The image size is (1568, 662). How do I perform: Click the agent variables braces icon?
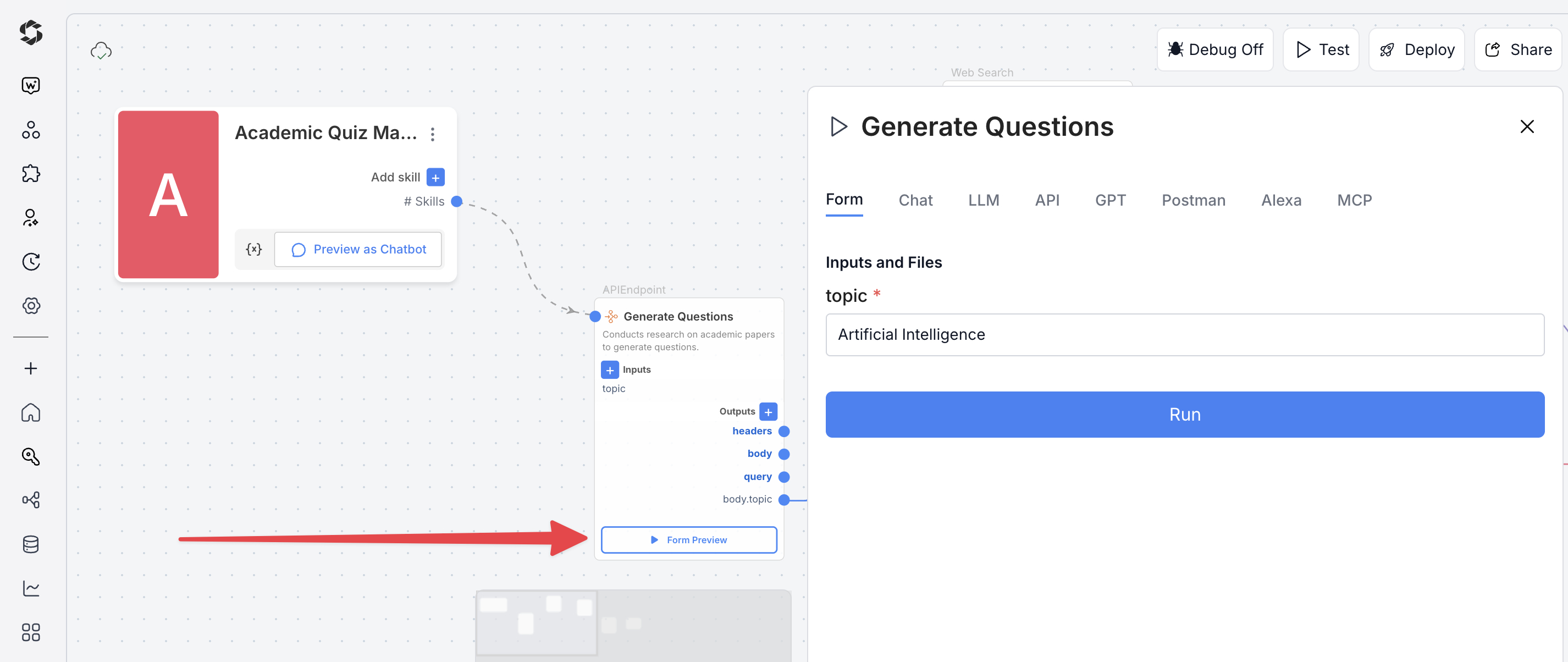(254, 249)
